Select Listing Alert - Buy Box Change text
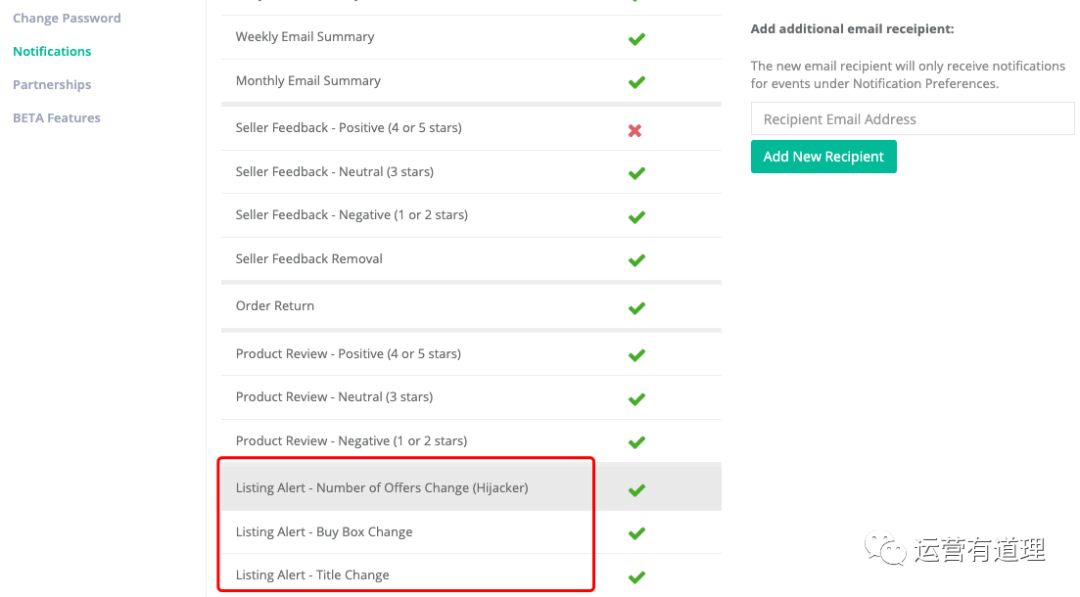 click(x=324, y=532)
